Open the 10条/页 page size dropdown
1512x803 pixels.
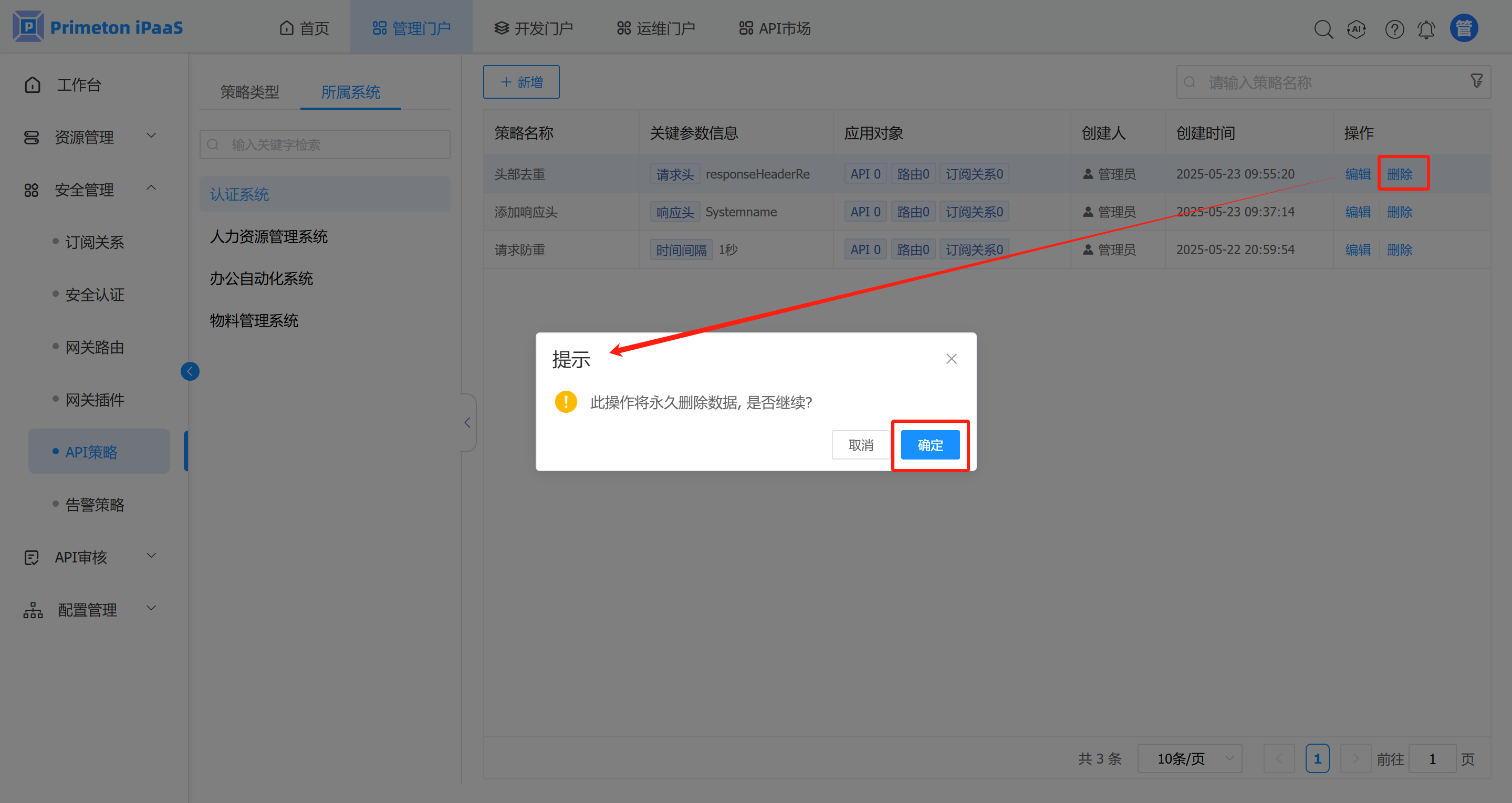tap(1189, 758)
